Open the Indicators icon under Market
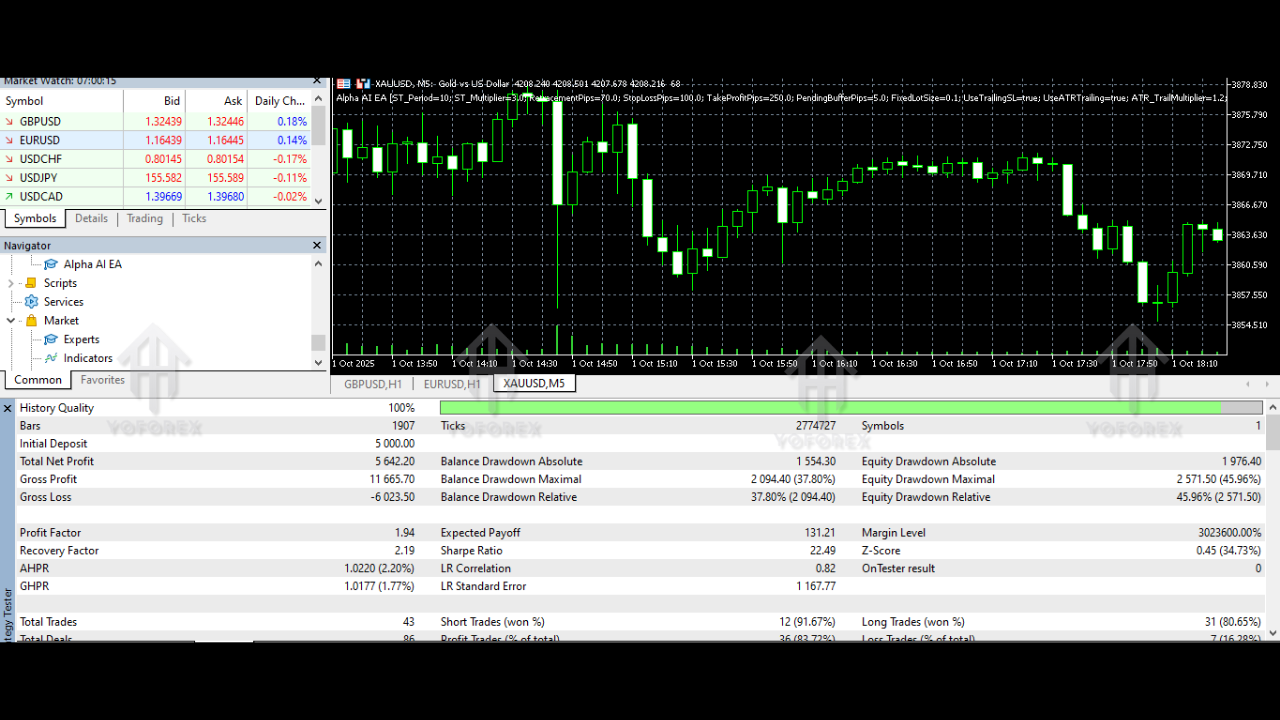The width and height of the screenshot is (1280, 720). point(51,359)
